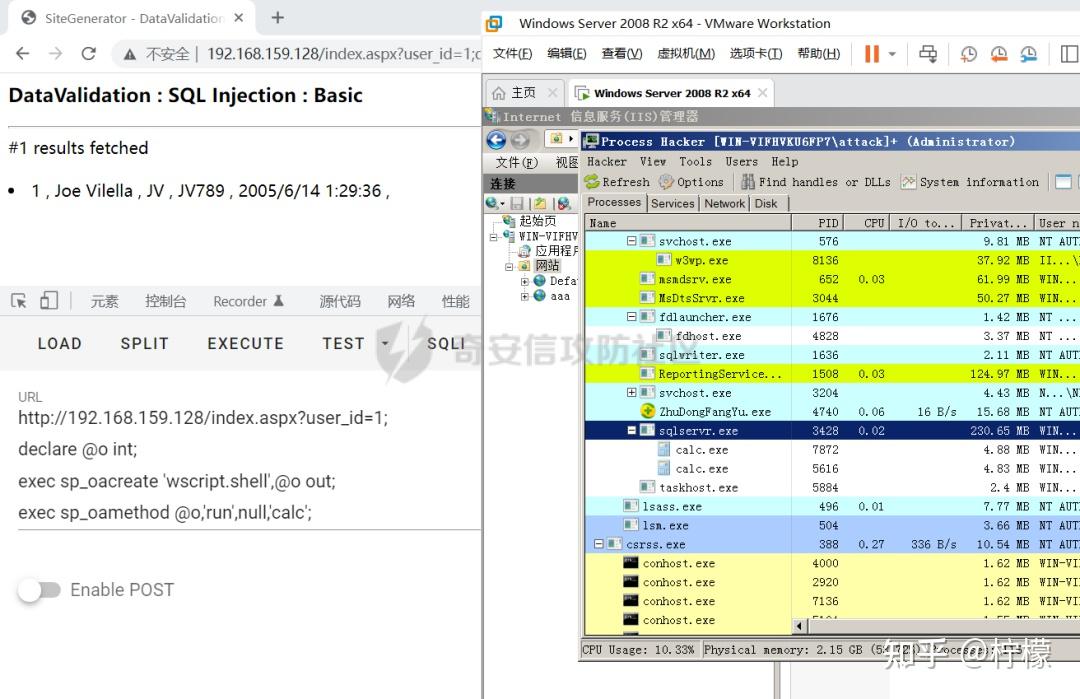This screenshot has width=1080, height=699.
Task: Revert to the VMware snapshot
Action: pyautogui.click(x=999, y=54)
